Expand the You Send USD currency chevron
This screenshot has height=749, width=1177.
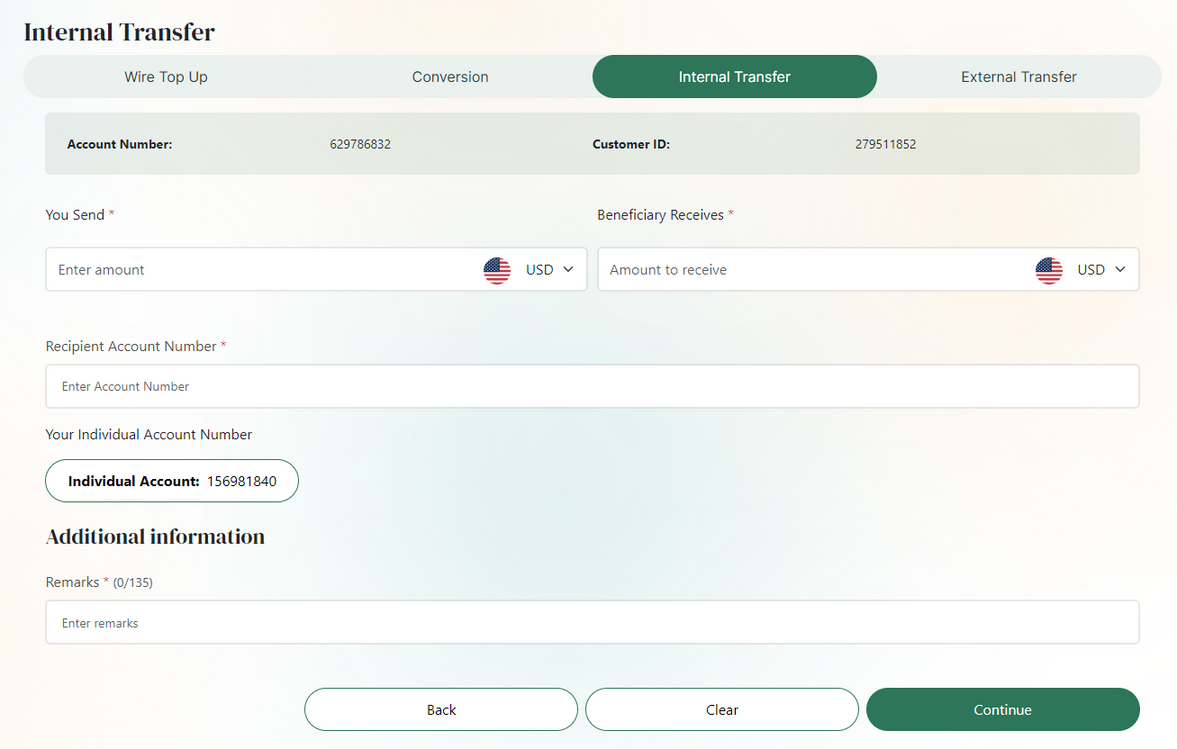[x=568, y=270]
